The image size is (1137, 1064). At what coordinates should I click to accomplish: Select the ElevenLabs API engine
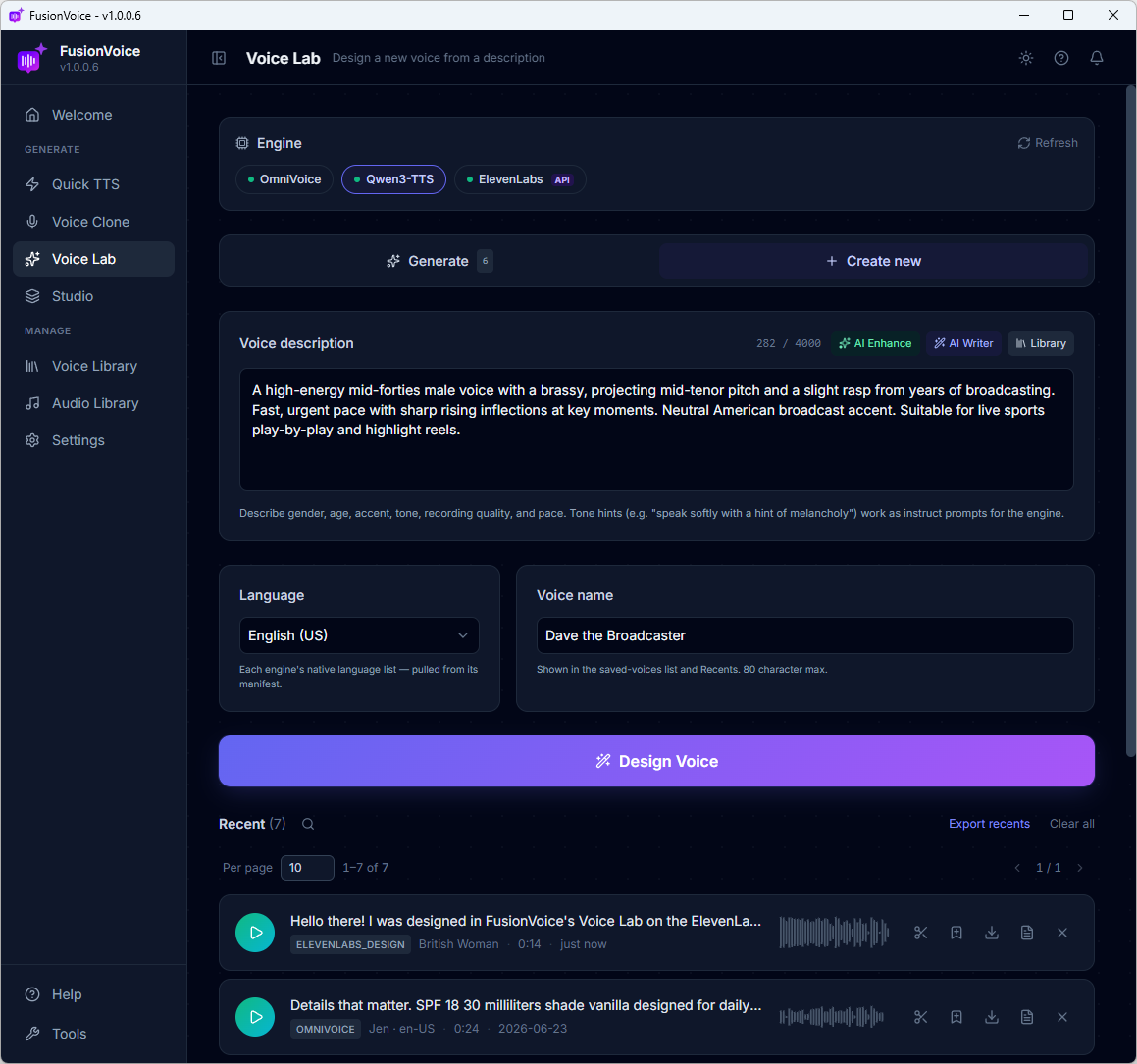pos(520,179)
